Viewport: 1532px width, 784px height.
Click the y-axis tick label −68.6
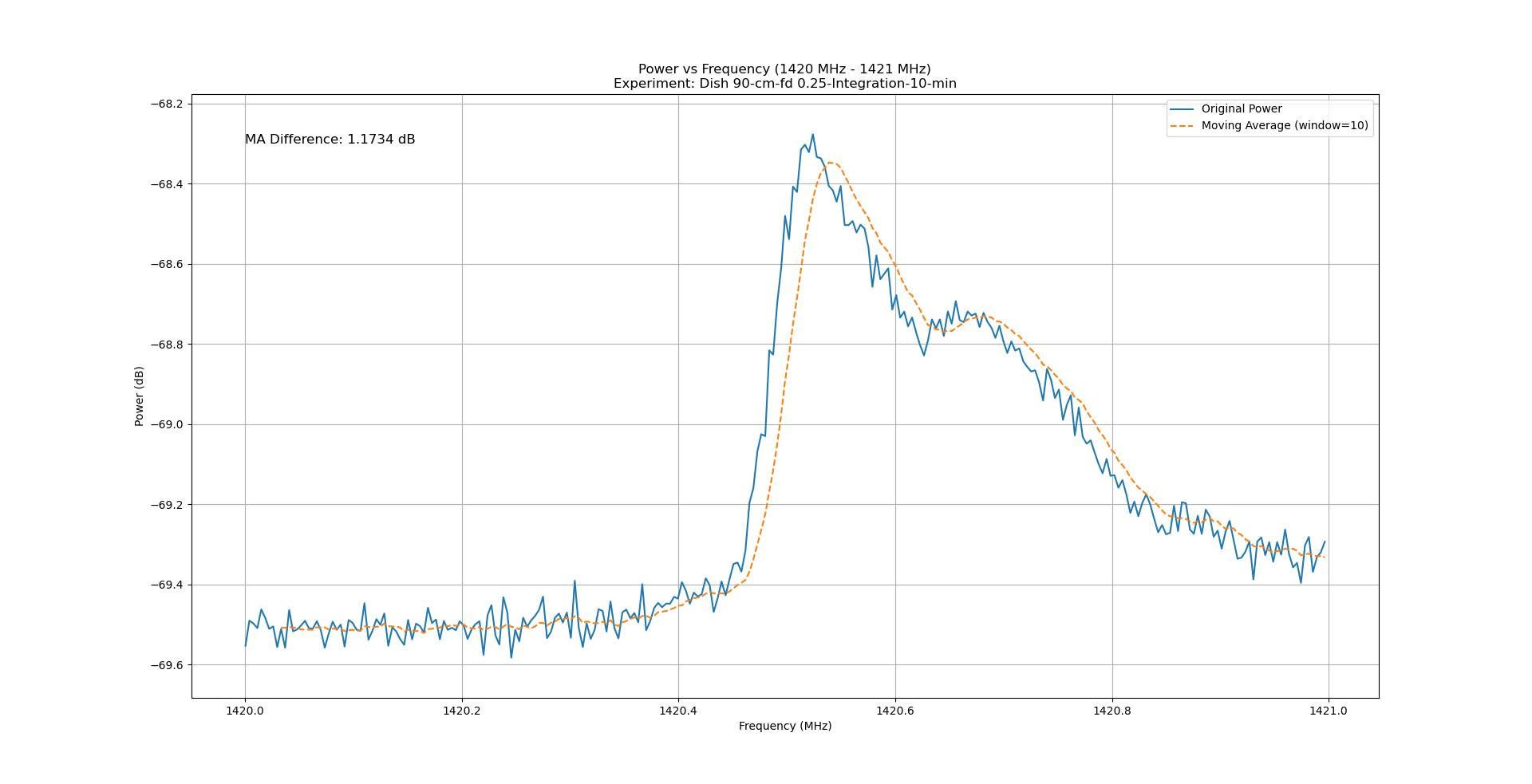(166, 264)
